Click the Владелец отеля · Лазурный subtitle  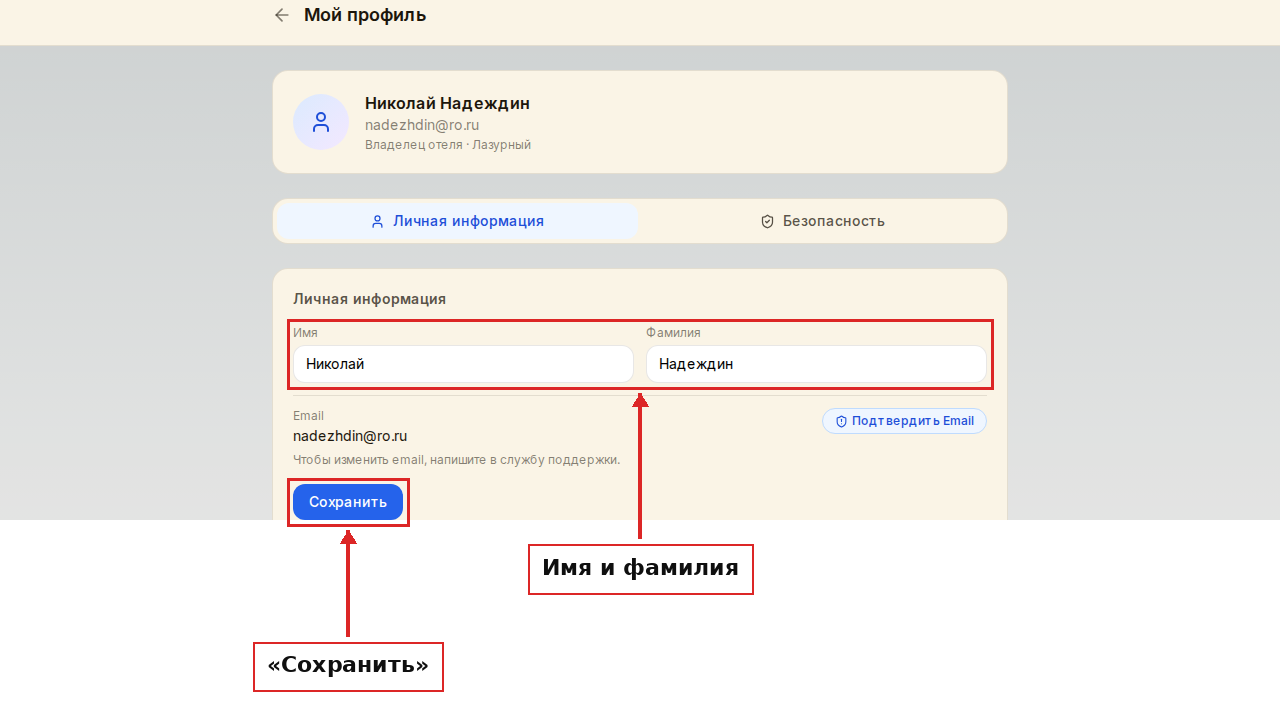(448, 145)
